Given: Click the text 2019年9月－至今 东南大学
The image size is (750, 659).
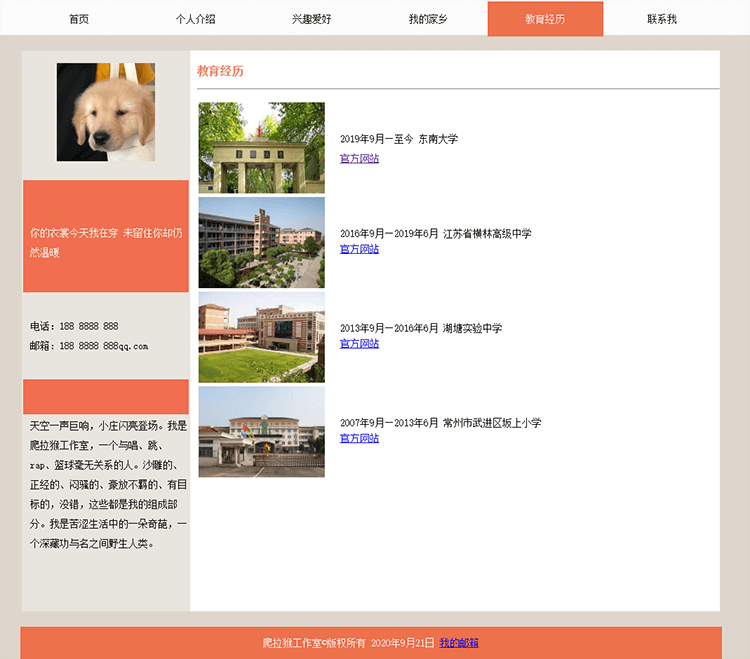Looking at the screenshot, I should [x=399, y=139].
